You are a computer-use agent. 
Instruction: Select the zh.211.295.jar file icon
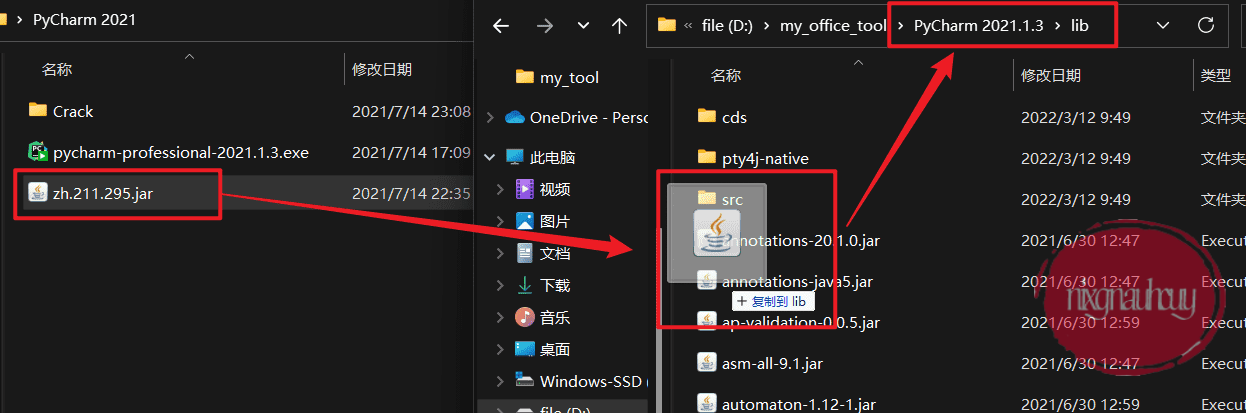click(38, 193)
